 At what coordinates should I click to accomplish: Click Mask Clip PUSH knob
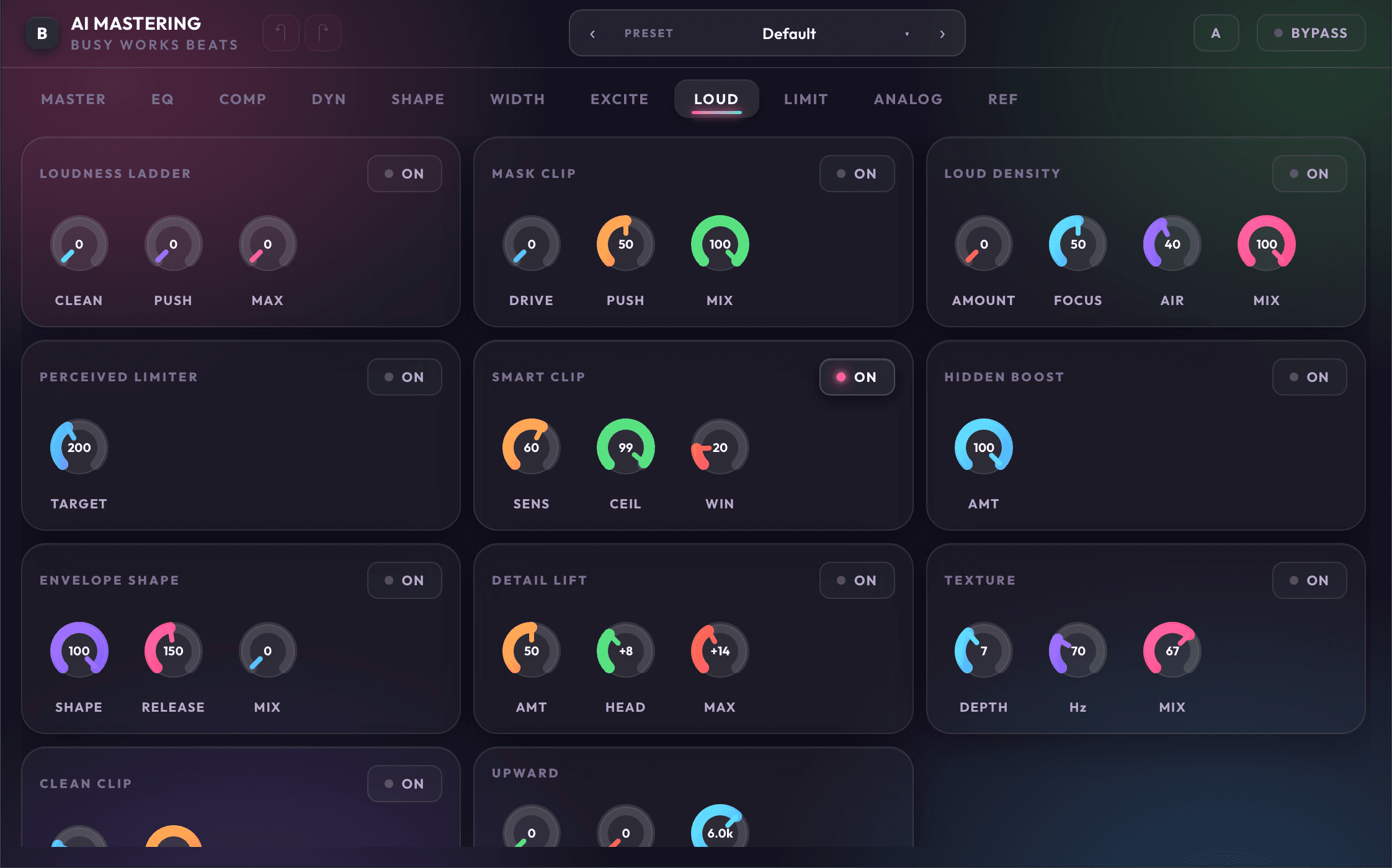[x=626, y=244]
